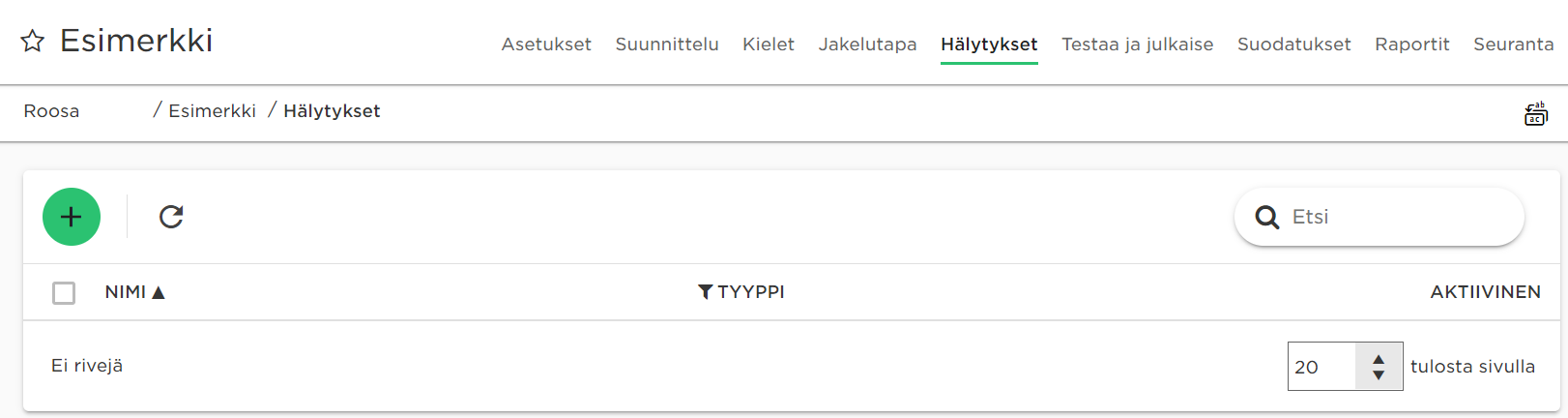1568x418 pixels.
Task: Refresh the alerts list
Action: click(x=171, y=217)
